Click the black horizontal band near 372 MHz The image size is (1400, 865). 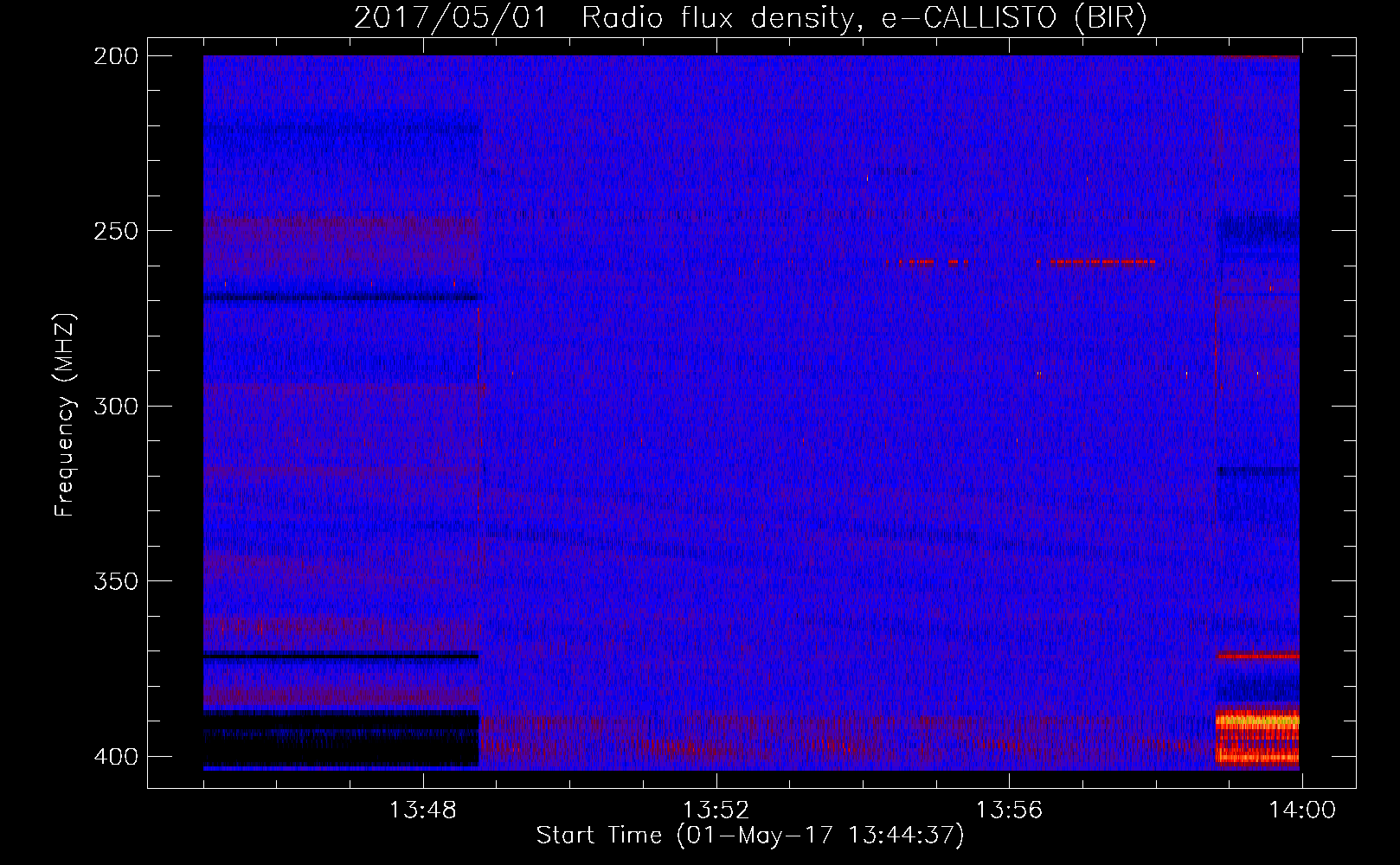(x=341, y=656)
